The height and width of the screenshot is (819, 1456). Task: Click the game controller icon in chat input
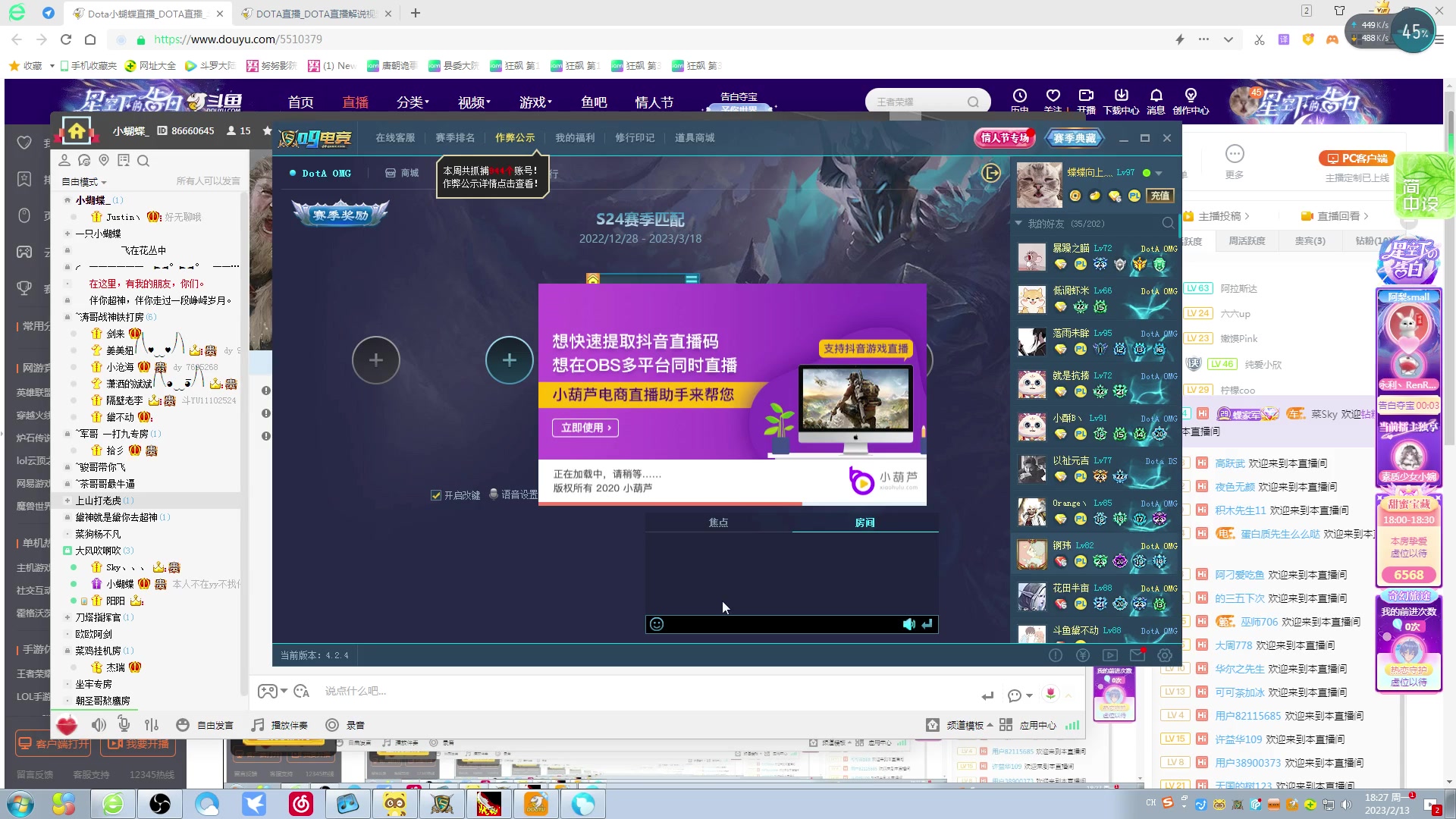point(268,691)
